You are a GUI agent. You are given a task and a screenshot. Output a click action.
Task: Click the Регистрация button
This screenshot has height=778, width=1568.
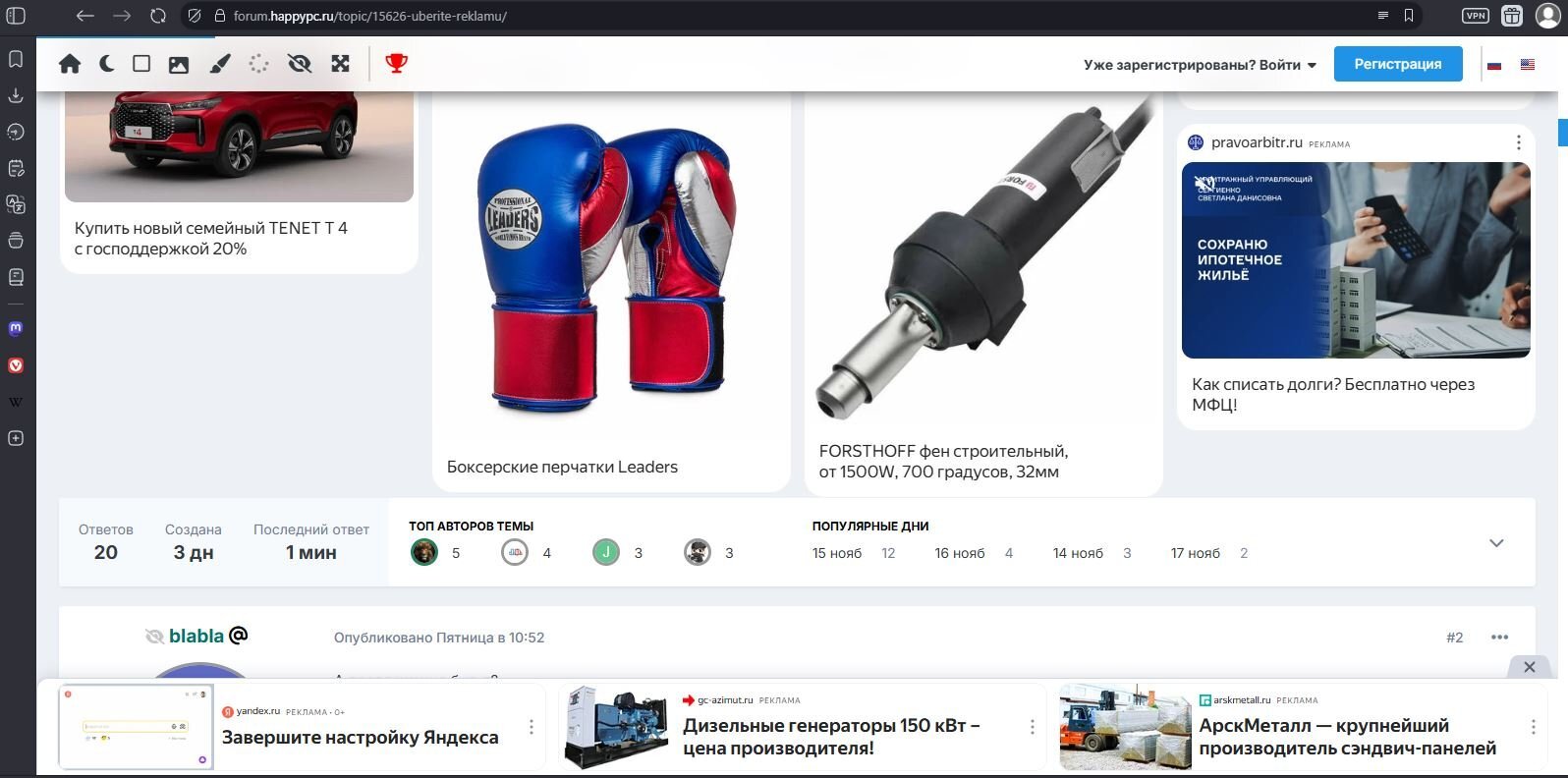coord(1397,64)
